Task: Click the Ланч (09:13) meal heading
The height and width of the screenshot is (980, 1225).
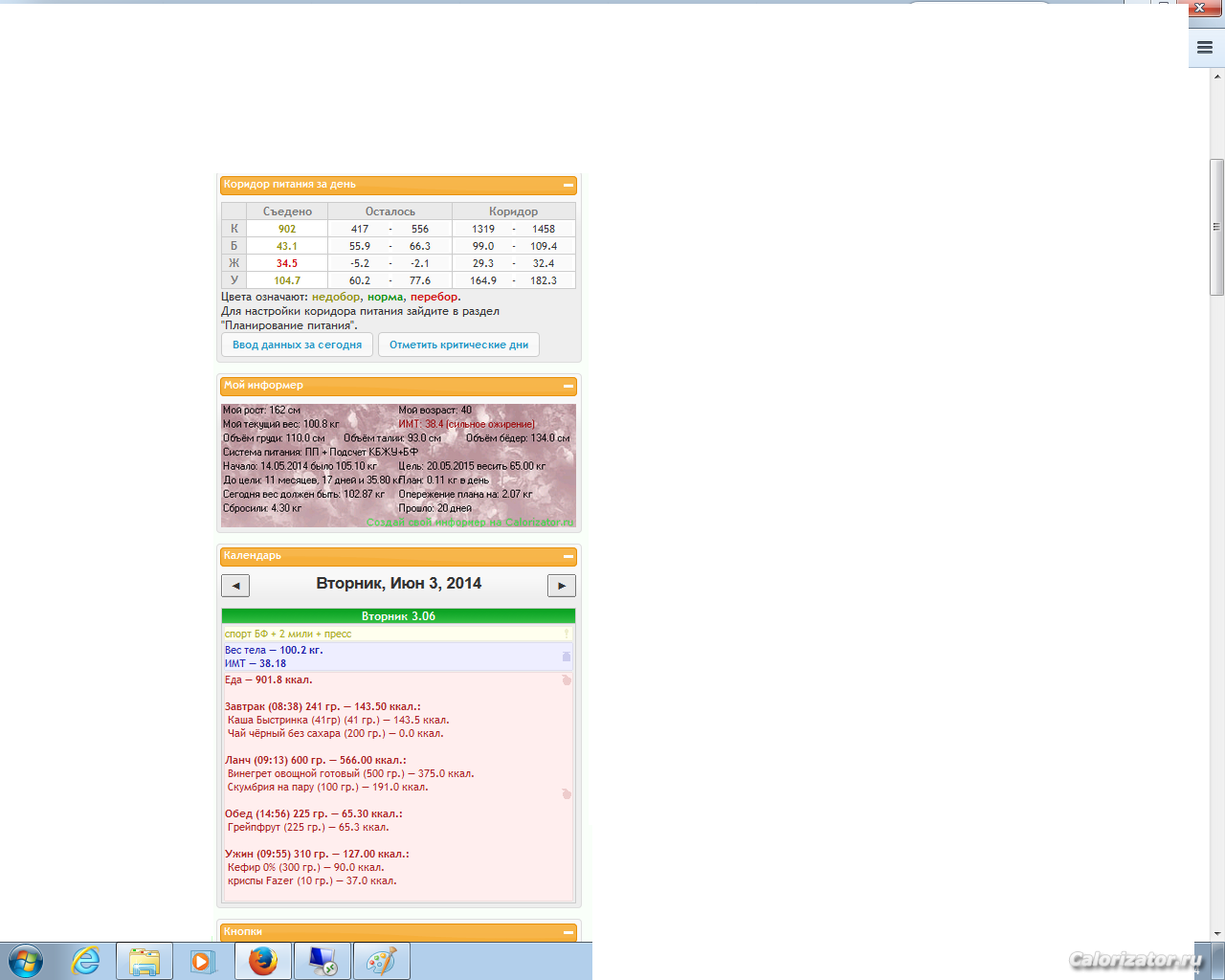Action: click(316, 760)
